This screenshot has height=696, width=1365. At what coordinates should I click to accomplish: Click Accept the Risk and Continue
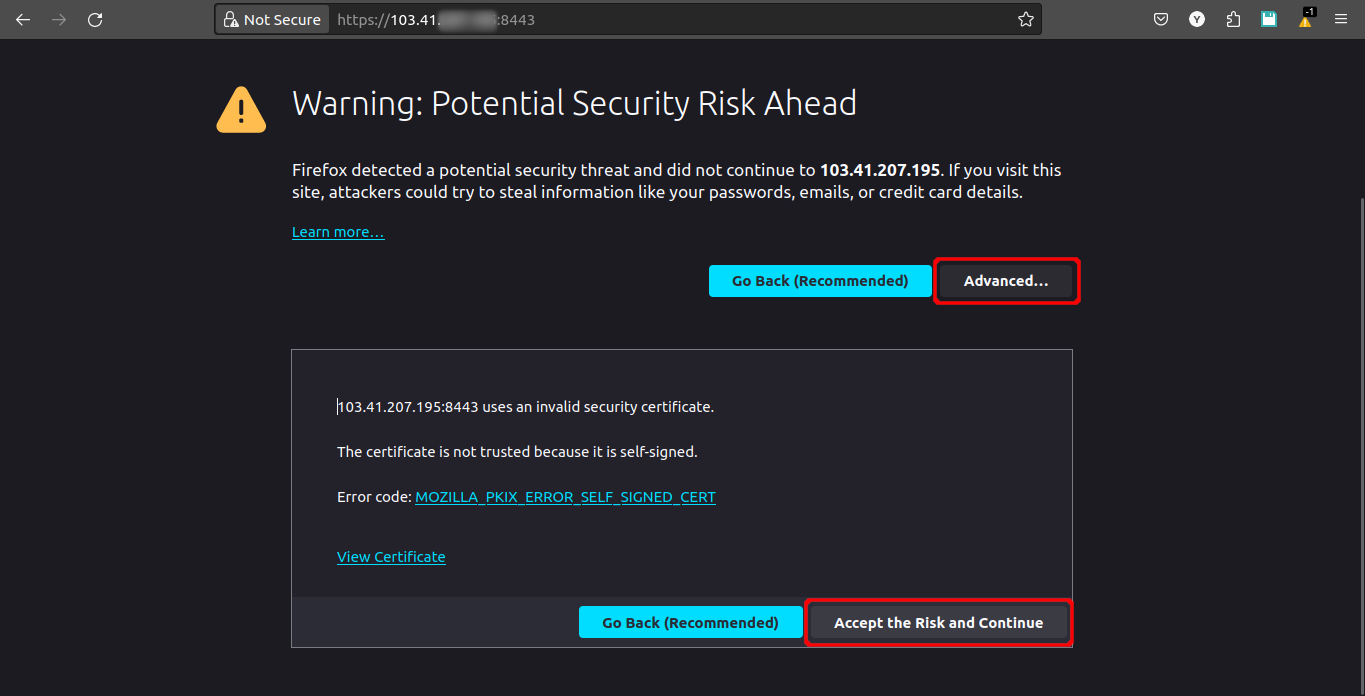(938, 623)
